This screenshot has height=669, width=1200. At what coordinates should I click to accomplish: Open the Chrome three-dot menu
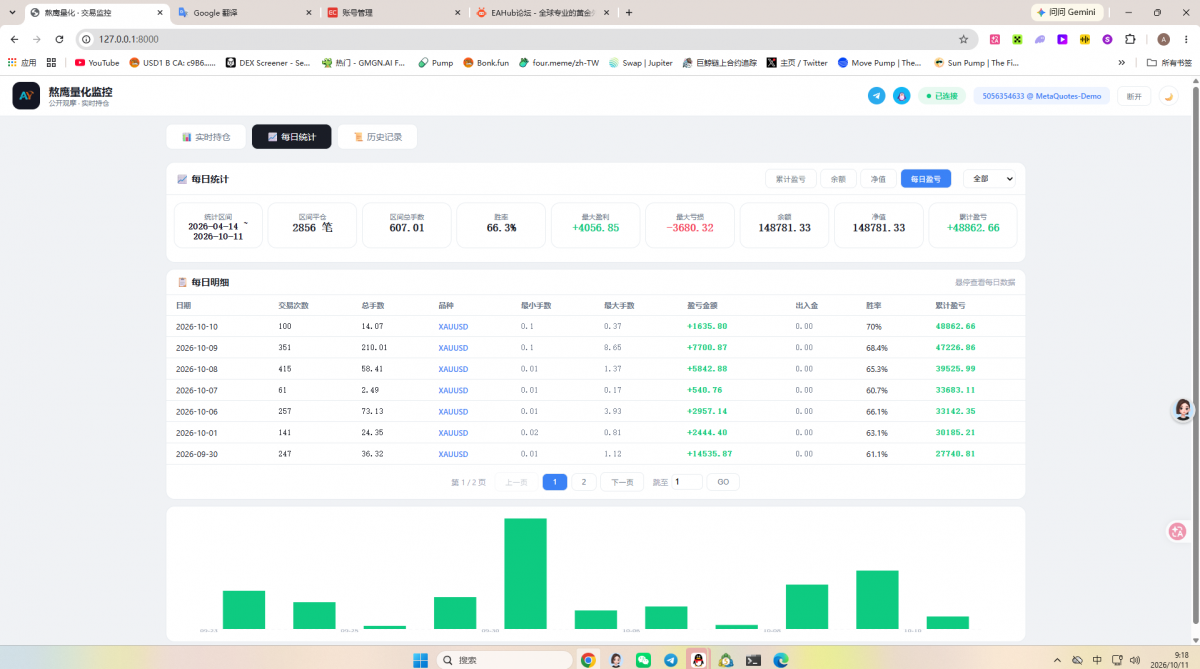[1184, 39]
